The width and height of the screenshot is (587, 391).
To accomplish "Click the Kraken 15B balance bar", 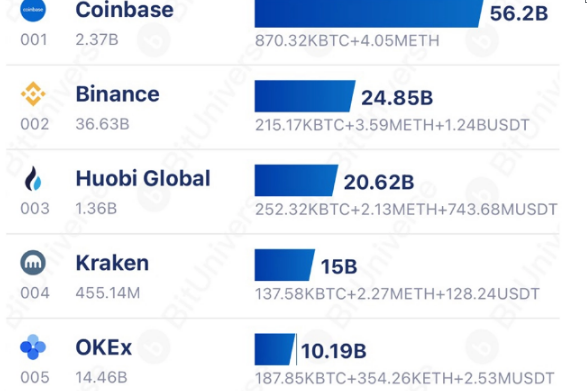I will click(x=285, y=265).
